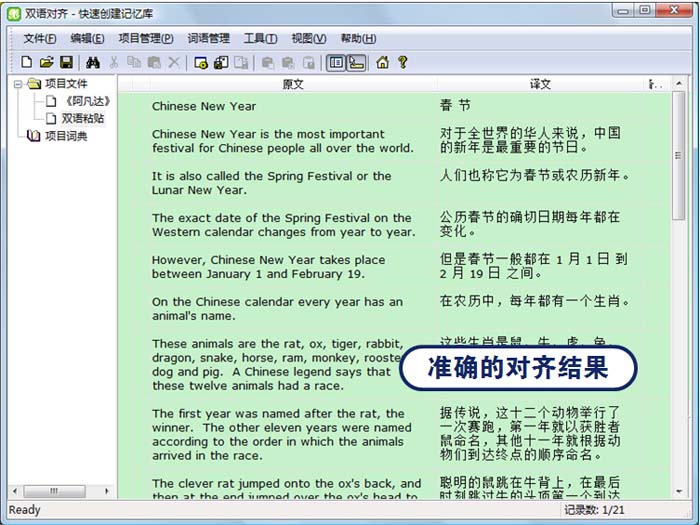
Task: Click the 原文 column header
Action: click(x=292, y=84)
